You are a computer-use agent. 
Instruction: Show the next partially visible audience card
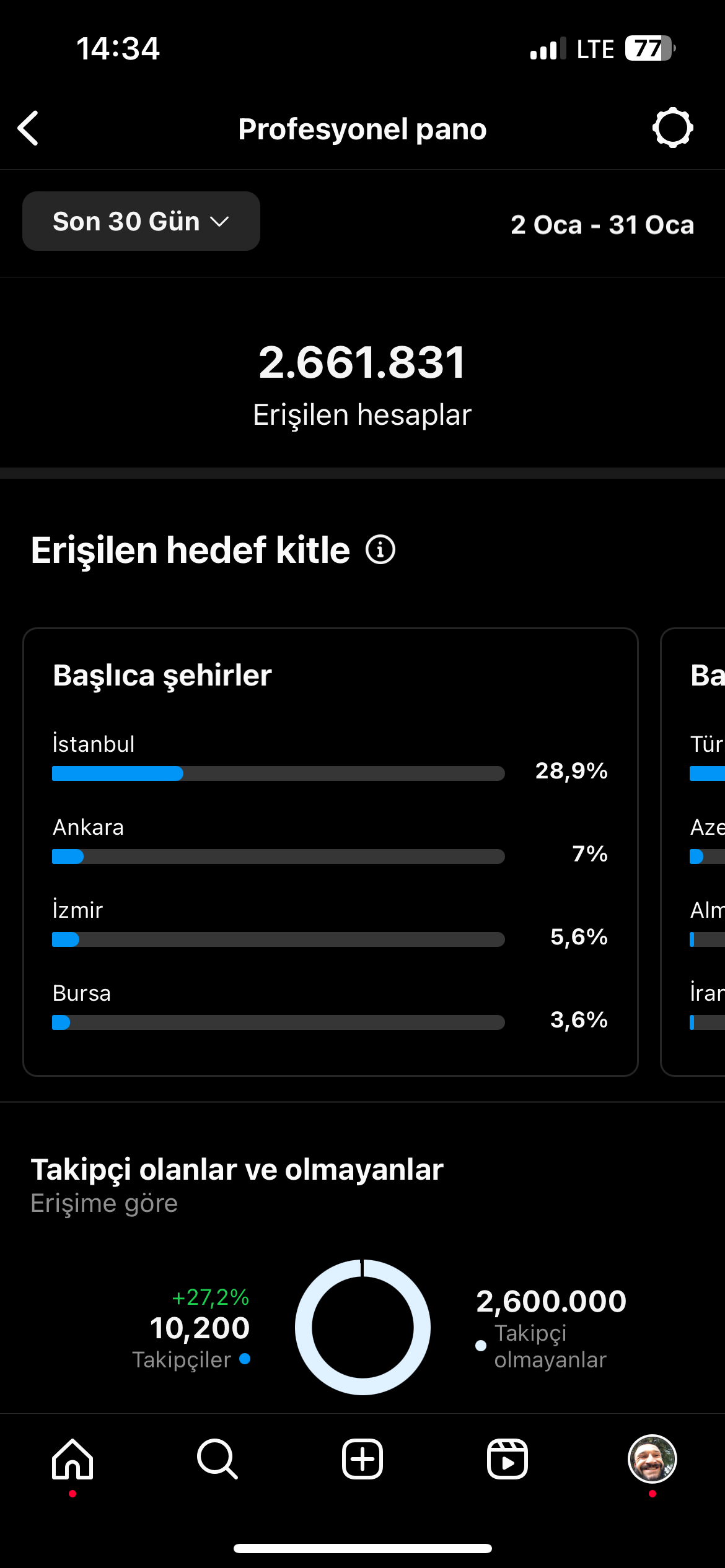[693, 852]
